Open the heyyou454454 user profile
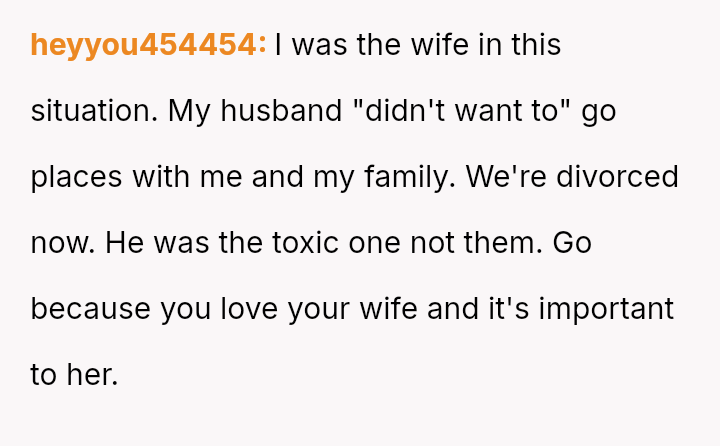Image resolution: width=720 pixels, height=446 pixels. (x=146, y=45)
